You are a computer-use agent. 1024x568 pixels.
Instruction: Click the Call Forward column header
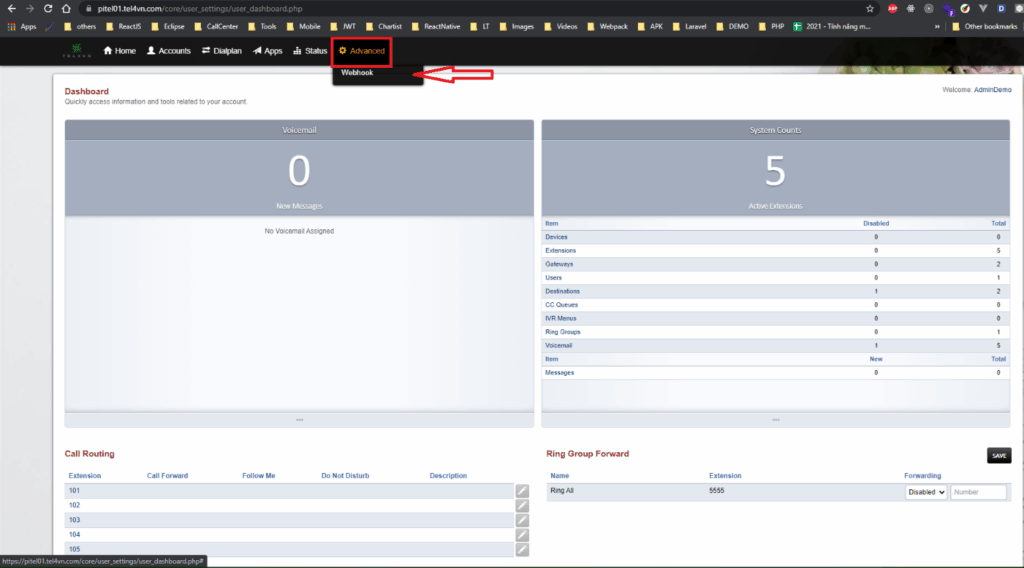click(167, 476)
